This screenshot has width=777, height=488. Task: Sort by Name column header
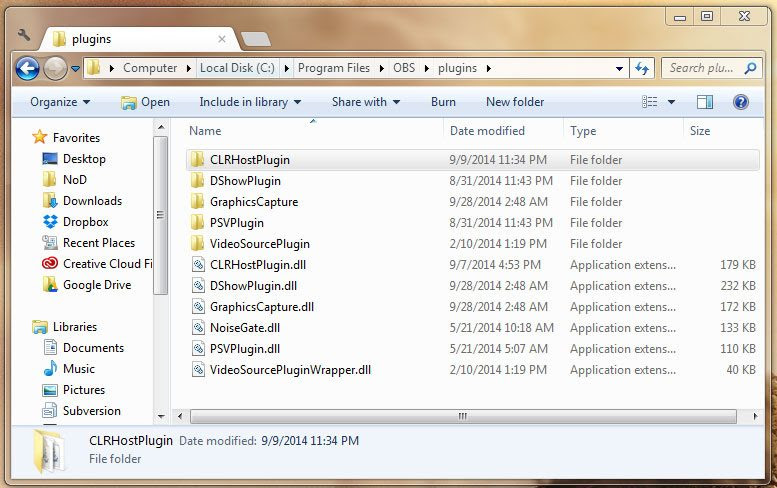click(205, 131)
